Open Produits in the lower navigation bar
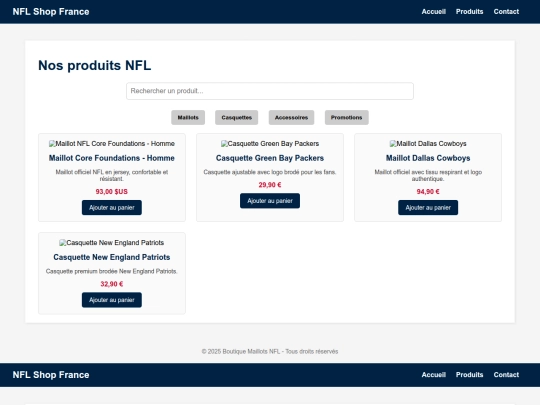540x405 pixels. coord(469,375)
